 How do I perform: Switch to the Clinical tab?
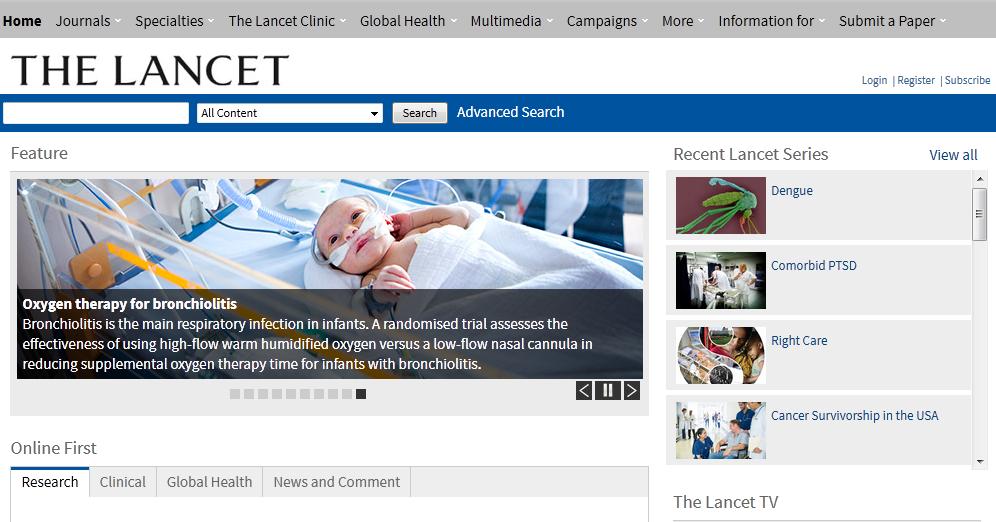coord(123,482)
